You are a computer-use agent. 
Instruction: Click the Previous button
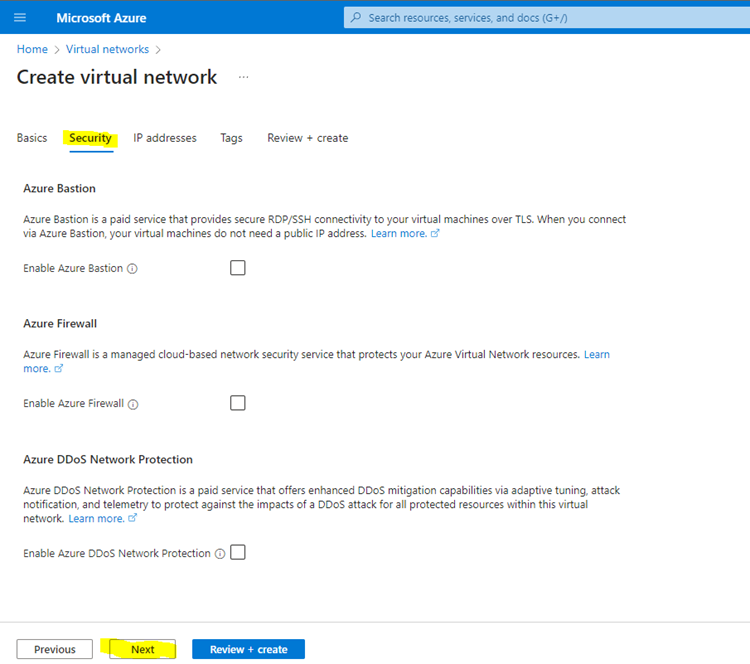point(55,649)
